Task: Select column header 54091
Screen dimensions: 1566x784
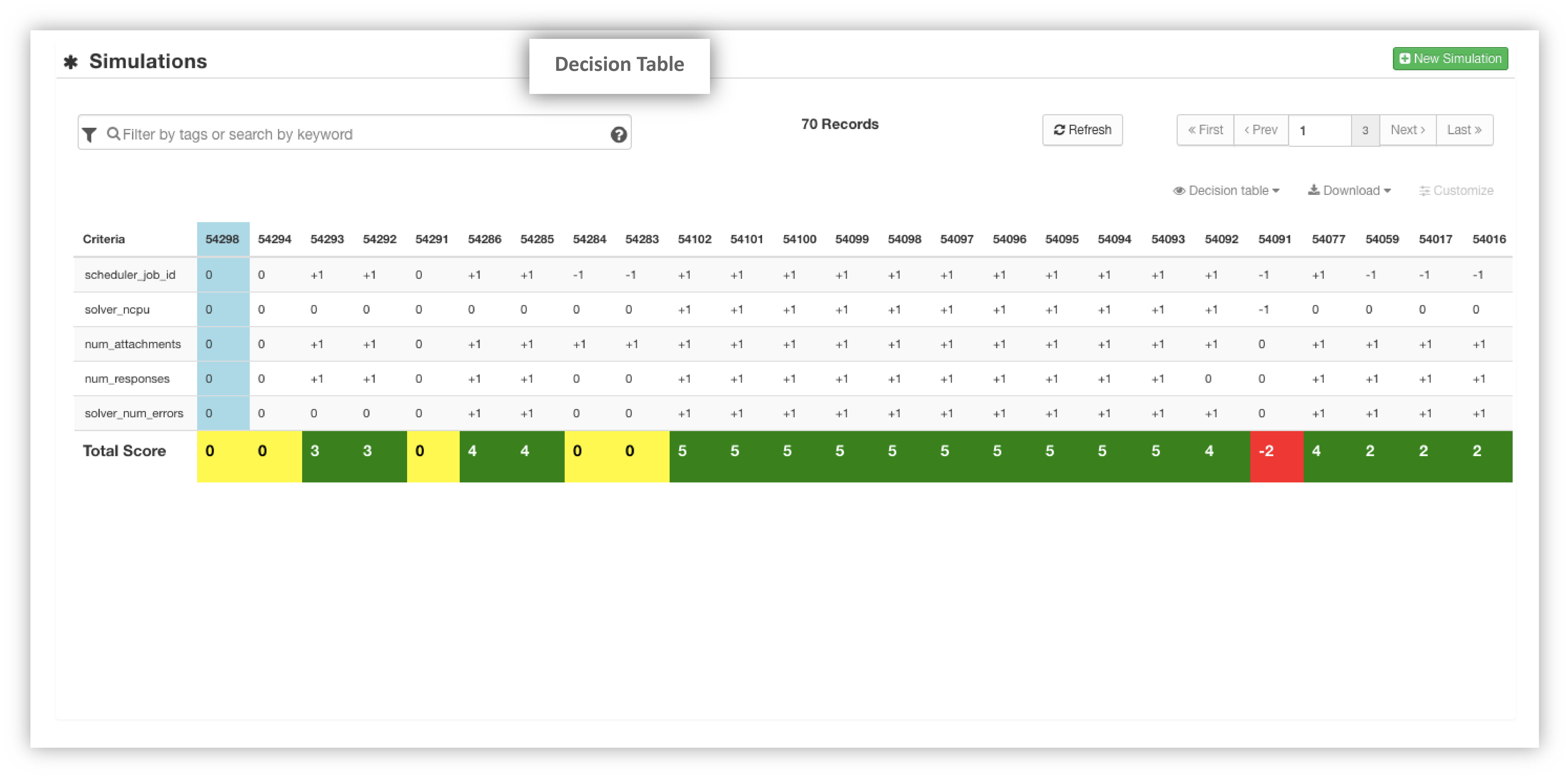Action: point(1275,239)
